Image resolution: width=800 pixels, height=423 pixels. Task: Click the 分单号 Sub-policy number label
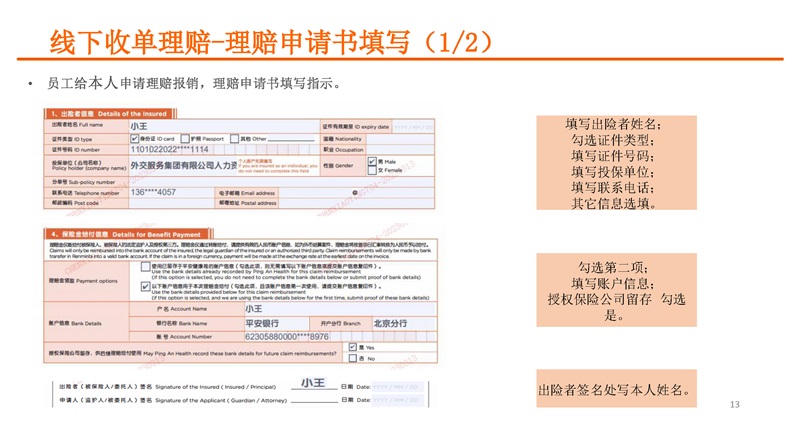tap(83, 182)
